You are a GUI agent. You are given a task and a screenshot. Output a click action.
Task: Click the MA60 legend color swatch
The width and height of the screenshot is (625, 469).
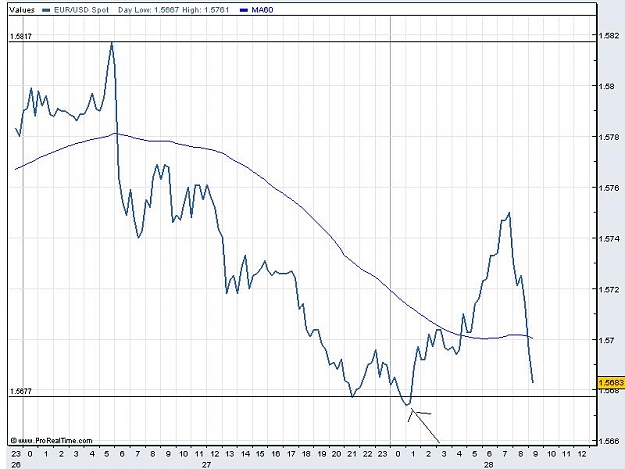click(x=244, y=10)
